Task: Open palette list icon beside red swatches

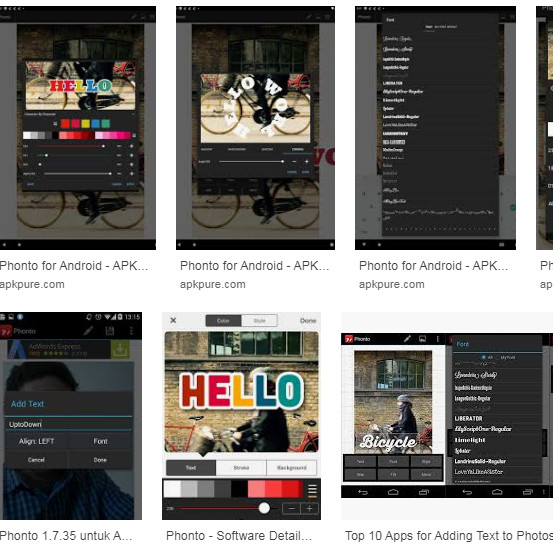Action: point(312,490)
